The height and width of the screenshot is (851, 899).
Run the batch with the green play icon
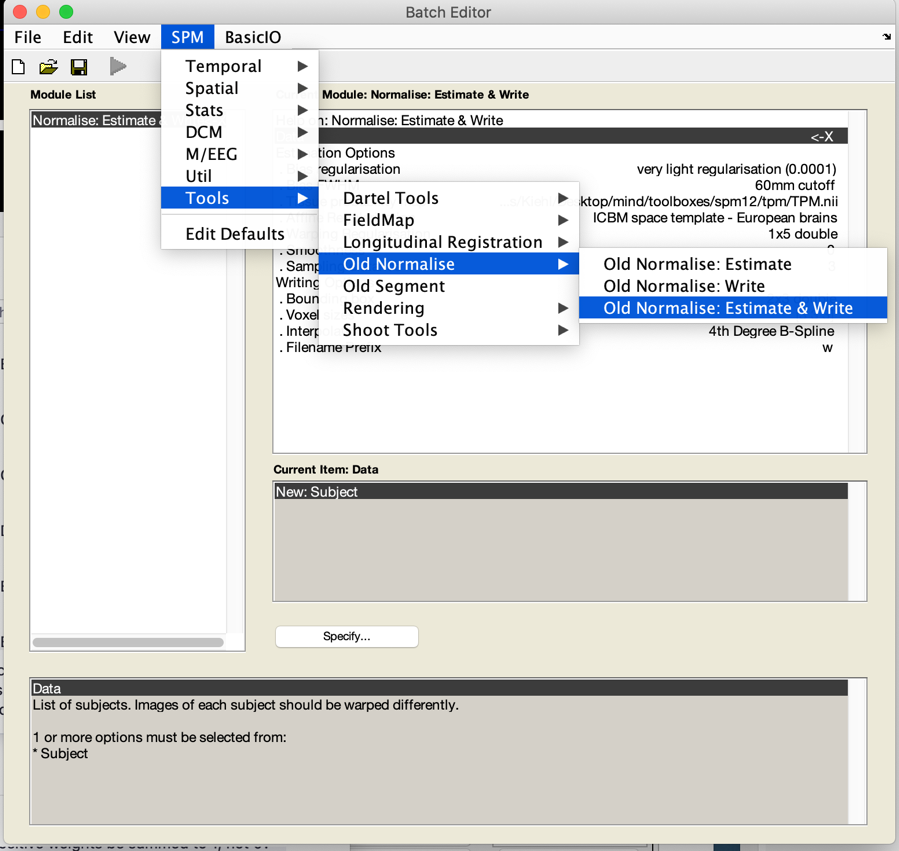tap(118, 67)
